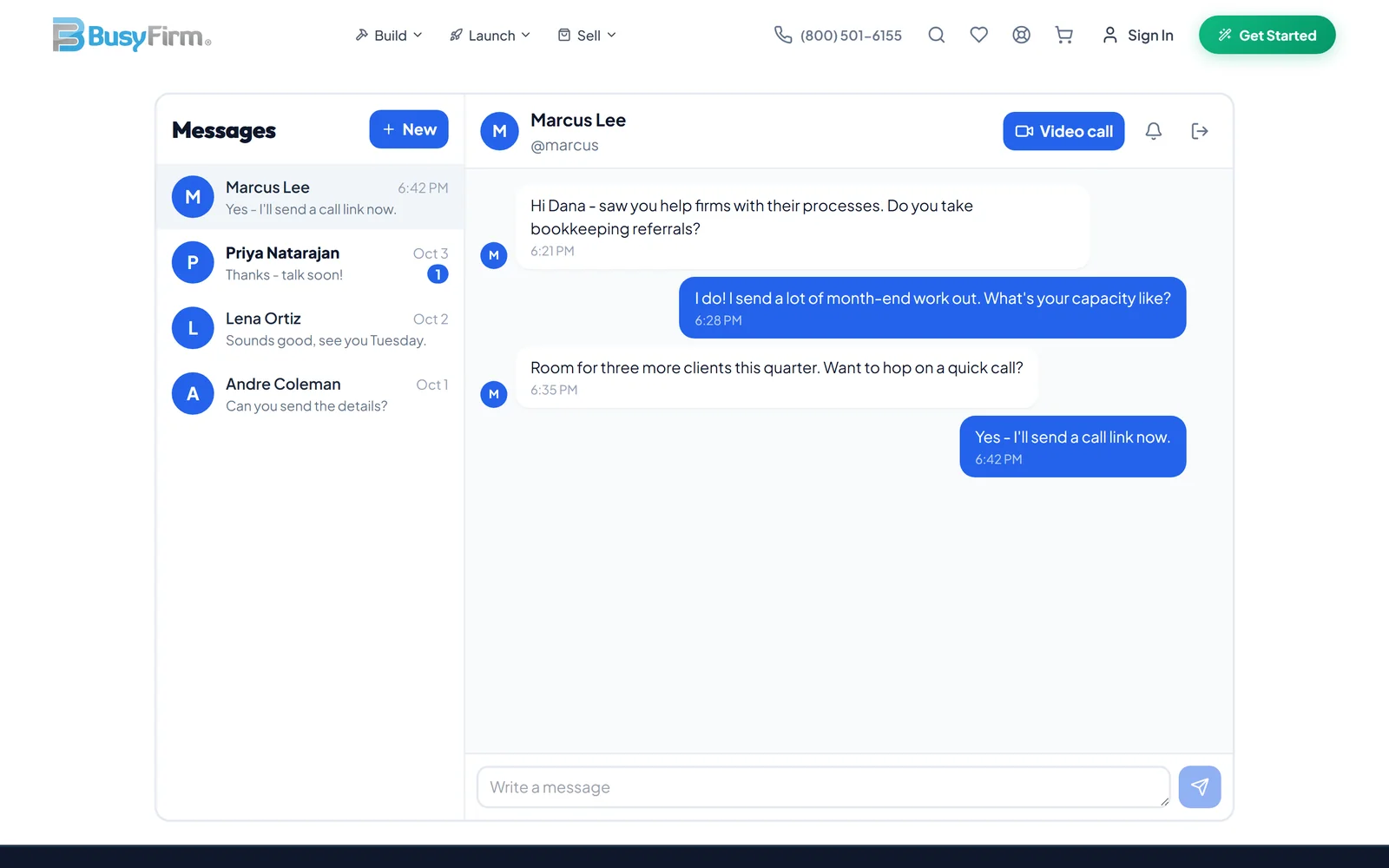Image resolution: width=1389 pixels, height=868 pixels.
Task: Click the phone icon beside (800) 501-6155
Action: pos(783,35)
